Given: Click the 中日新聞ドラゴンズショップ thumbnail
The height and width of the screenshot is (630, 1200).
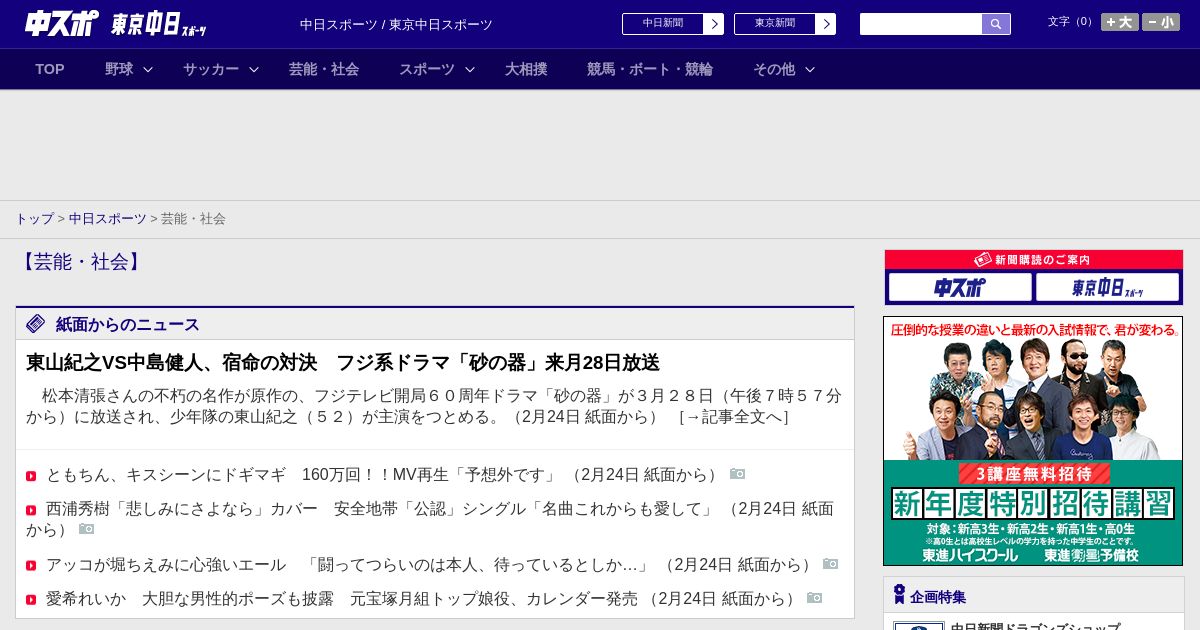Looking at the screenshot, I should coord(918,626).
